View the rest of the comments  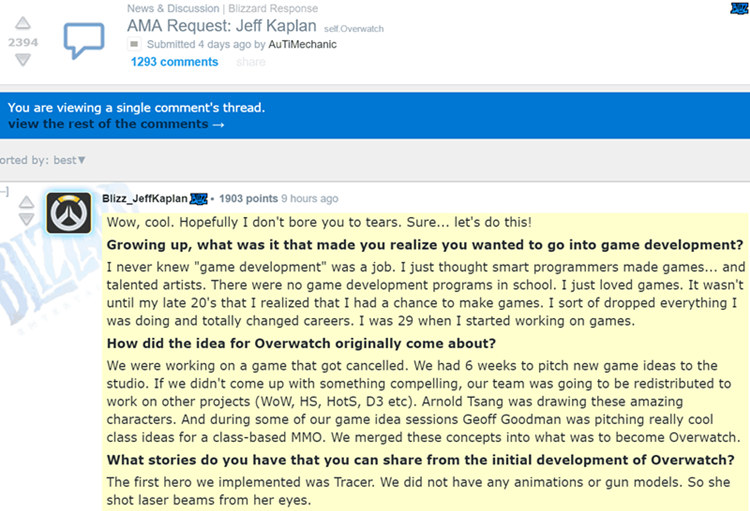click(x=116, y=124)
